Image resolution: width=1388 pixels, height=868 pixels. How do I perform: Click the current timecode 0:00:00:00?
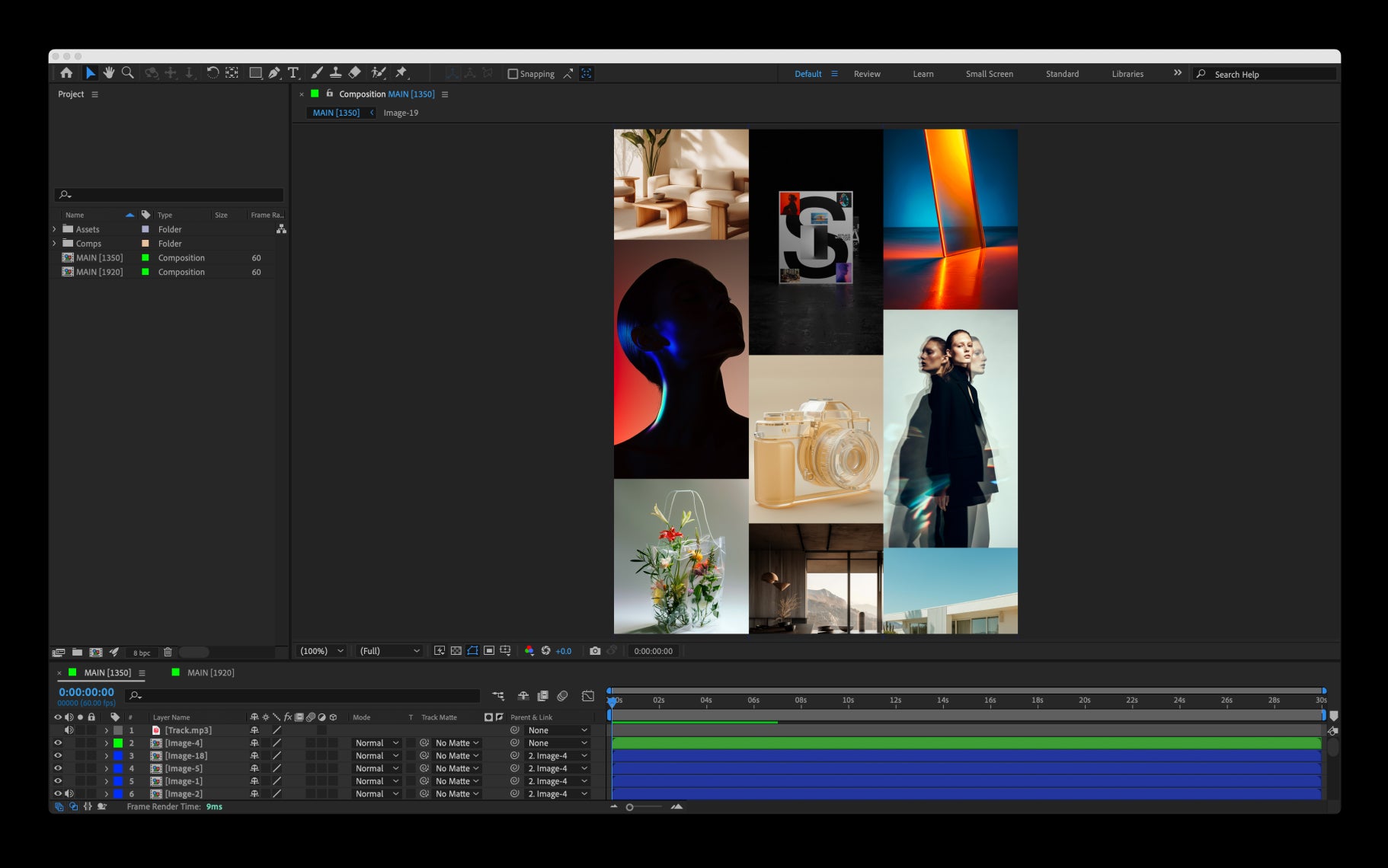tap(86, 692)
